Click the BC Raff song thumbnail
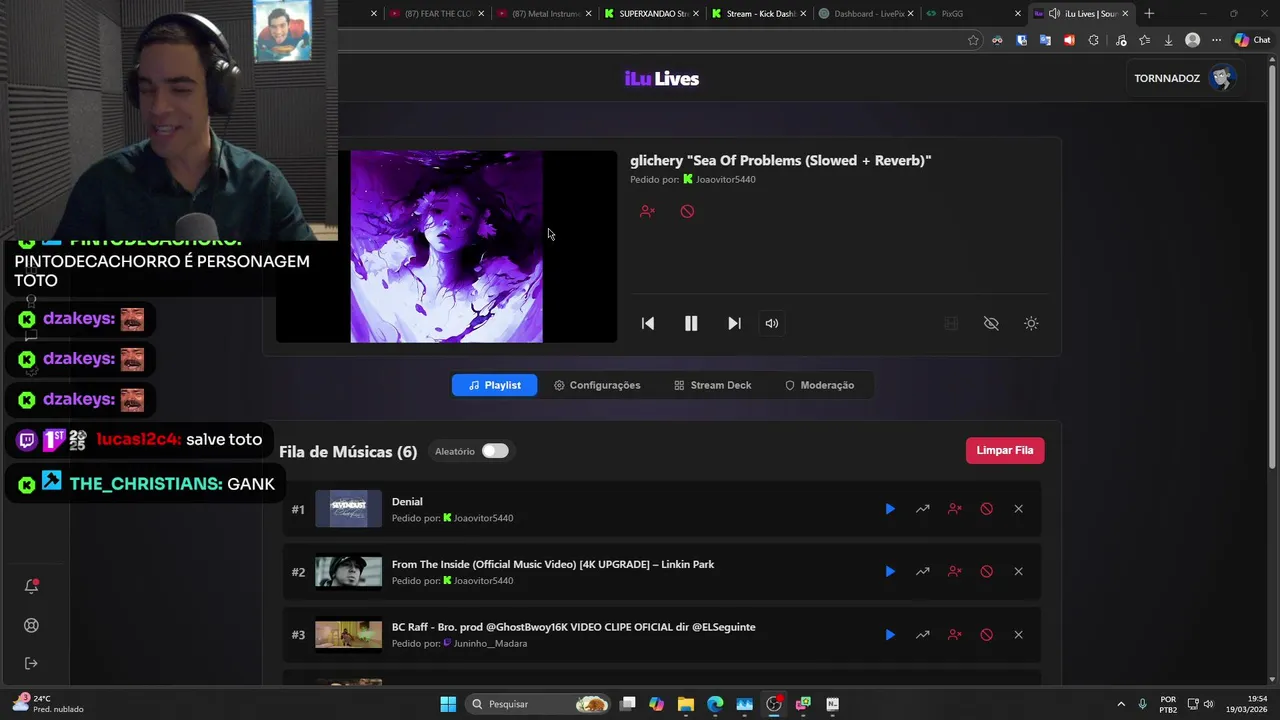The width and height of the screenshot is (1280, 720). click(348, 635)
